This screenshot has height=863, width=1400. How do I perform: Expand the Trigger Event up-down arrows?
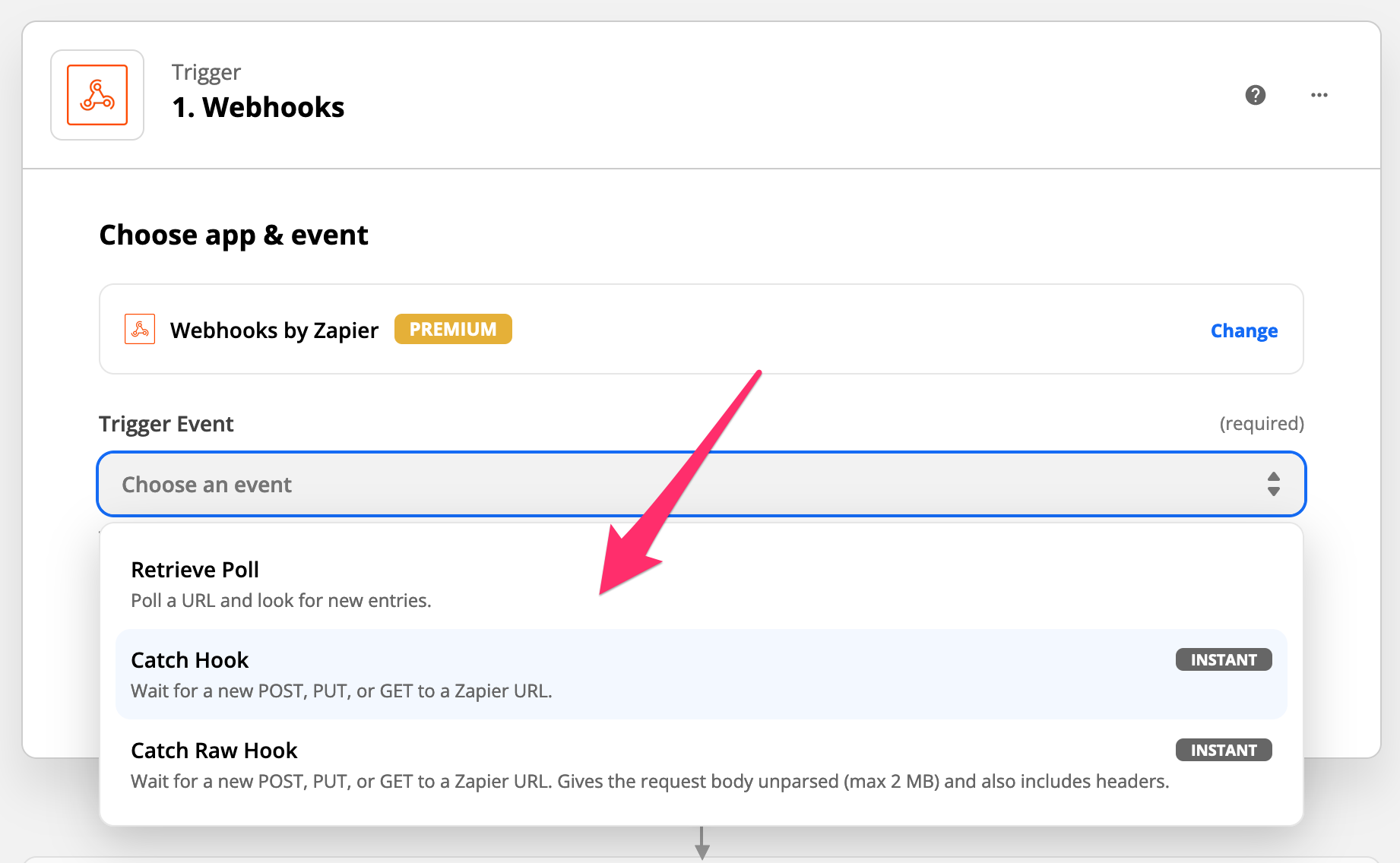click(x=1273, y=484)
